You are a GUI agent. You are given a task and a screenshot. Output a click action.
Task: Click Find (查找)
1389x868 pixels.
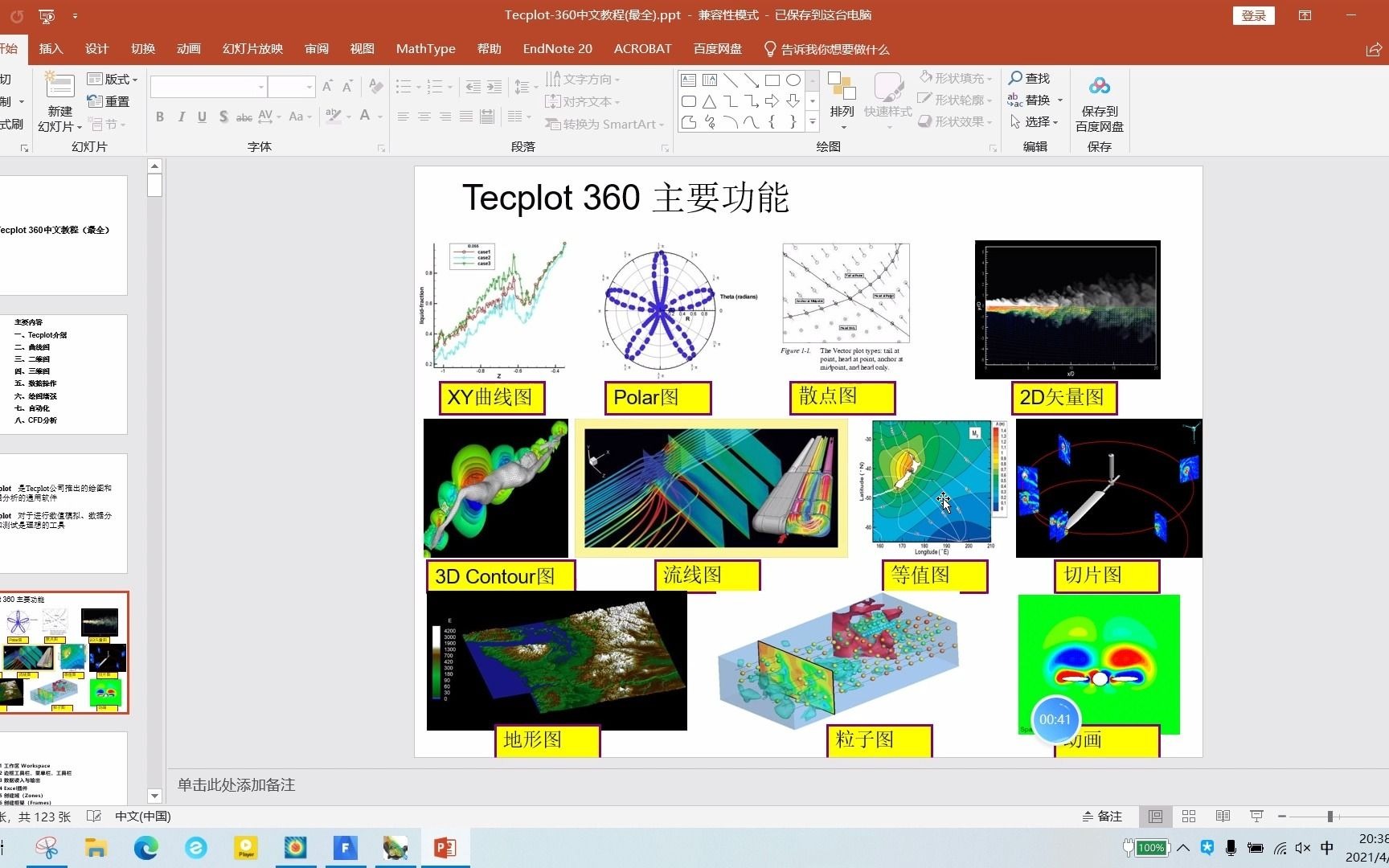[x=1029, y=78]
